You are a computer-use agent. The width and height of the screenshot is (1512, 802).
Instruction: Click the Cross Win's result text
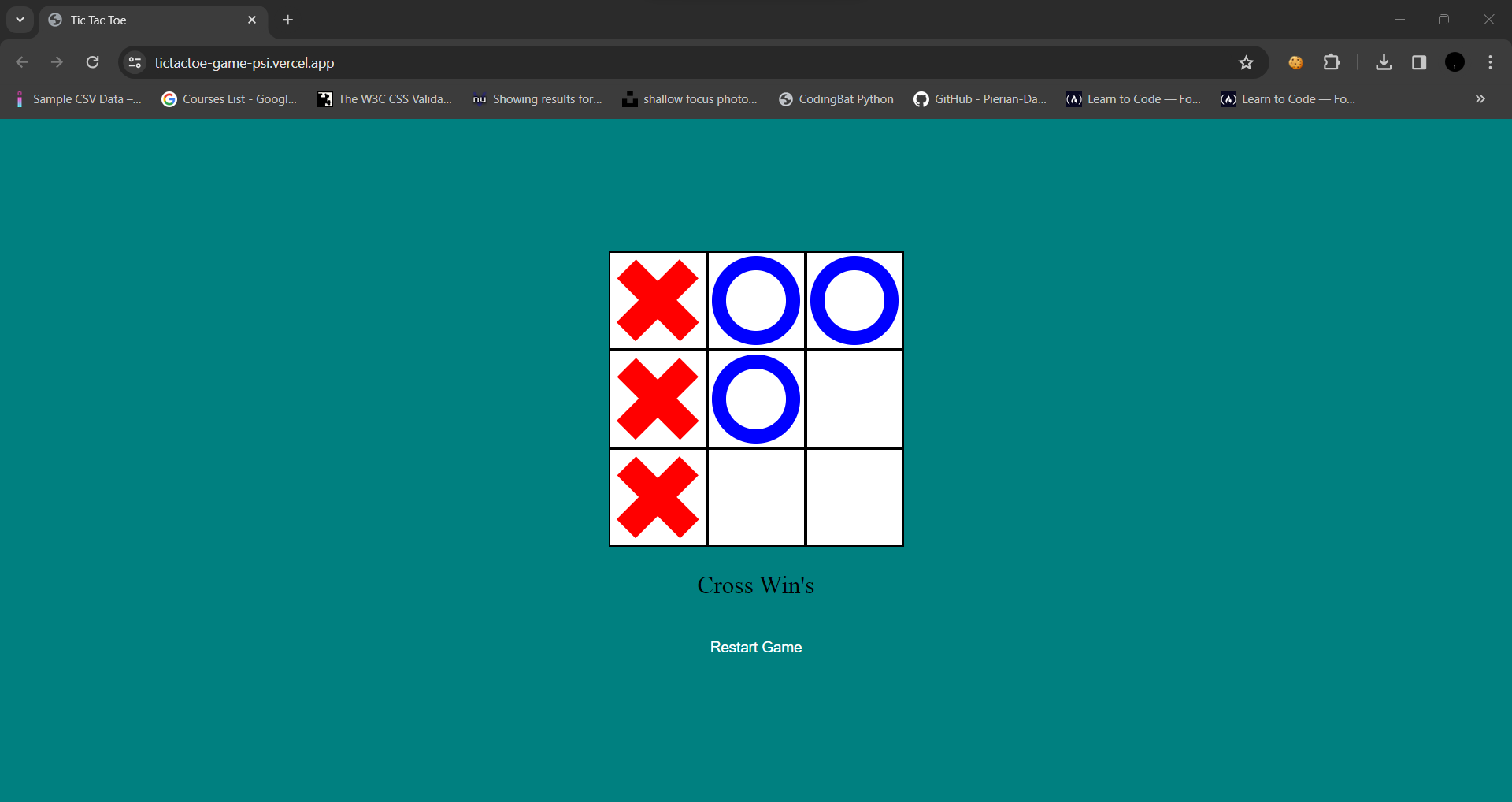756,585
